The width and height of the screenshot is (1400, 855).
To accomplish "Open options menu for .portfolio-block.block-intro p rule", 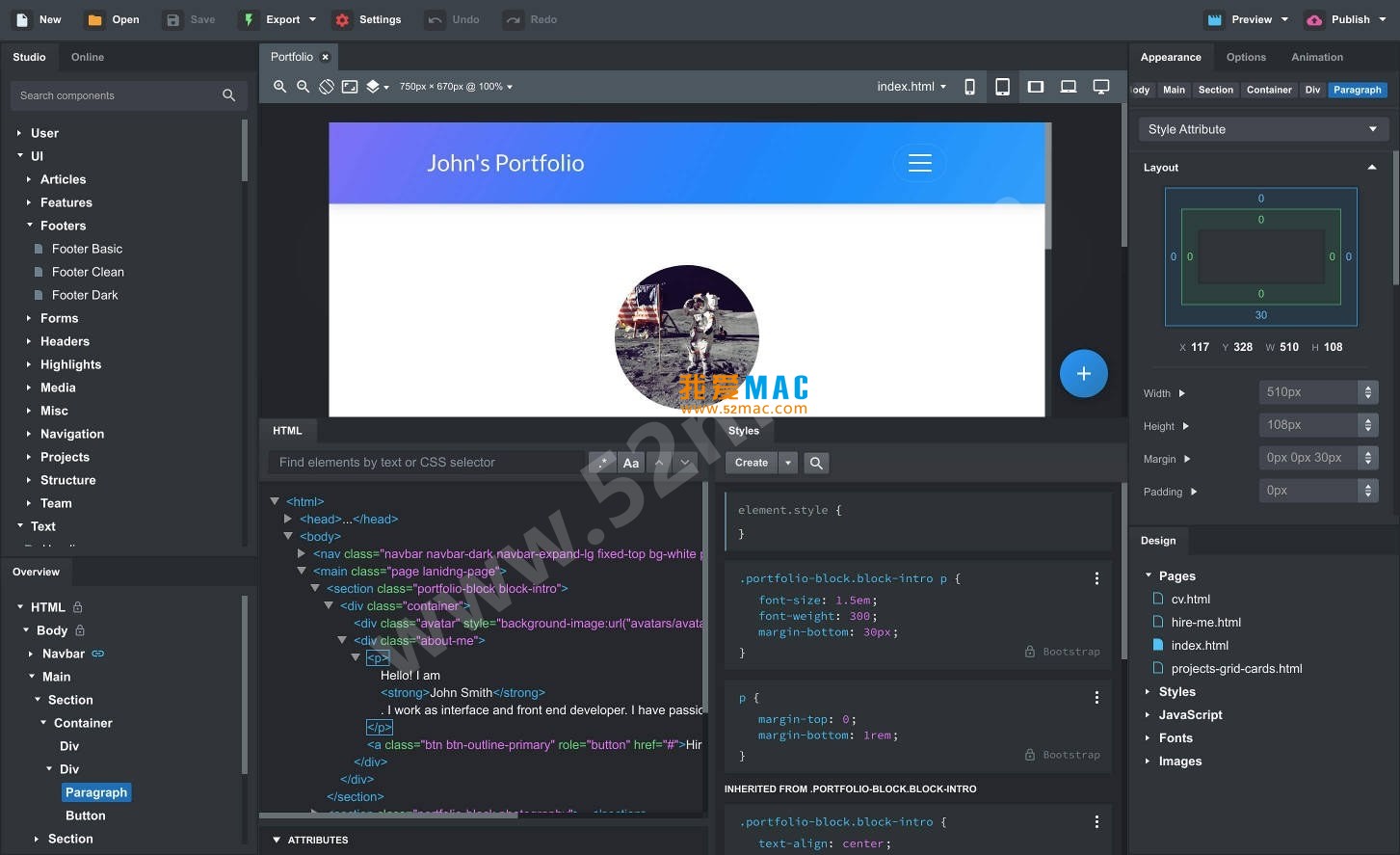I will click(x=1096, y=578).
